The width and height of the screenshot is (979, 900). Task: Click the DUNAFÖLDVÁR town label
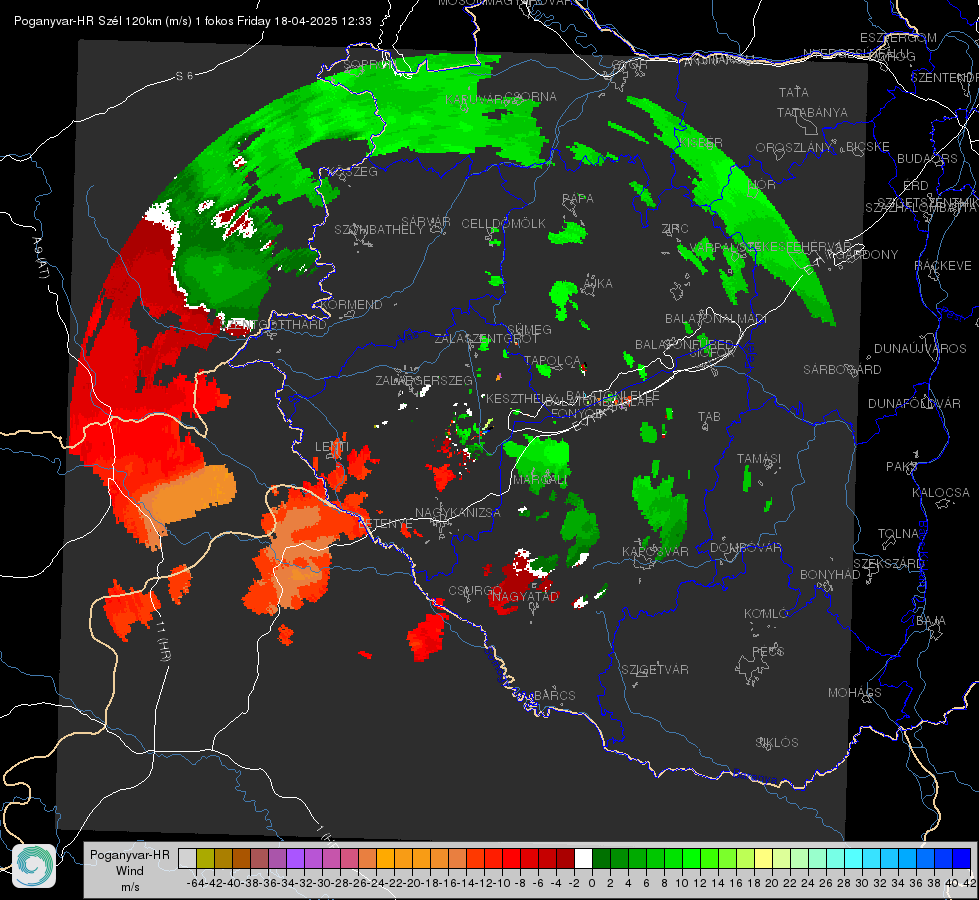coord(914,403)
